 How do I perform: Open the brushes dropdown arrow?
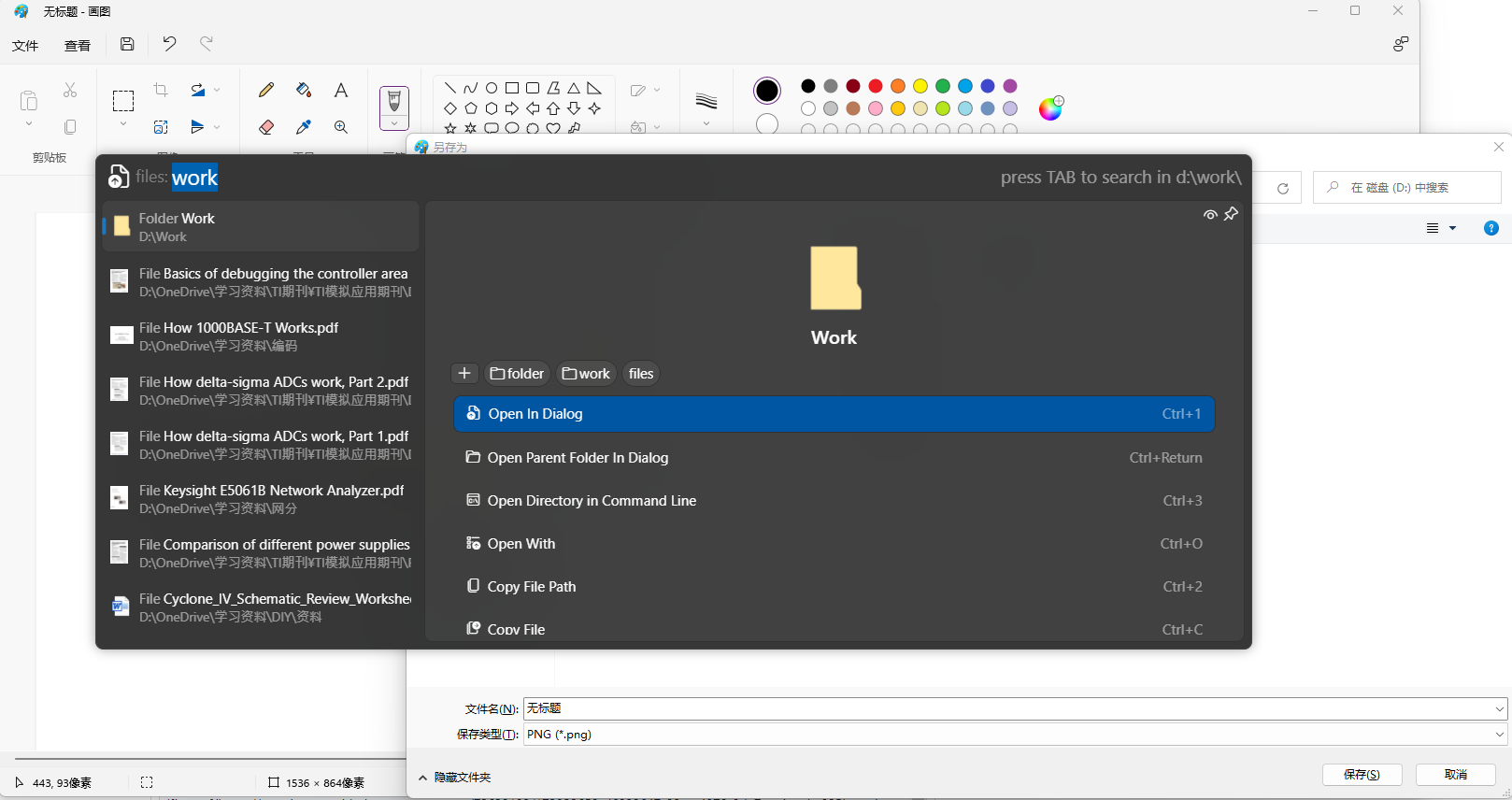394,123
